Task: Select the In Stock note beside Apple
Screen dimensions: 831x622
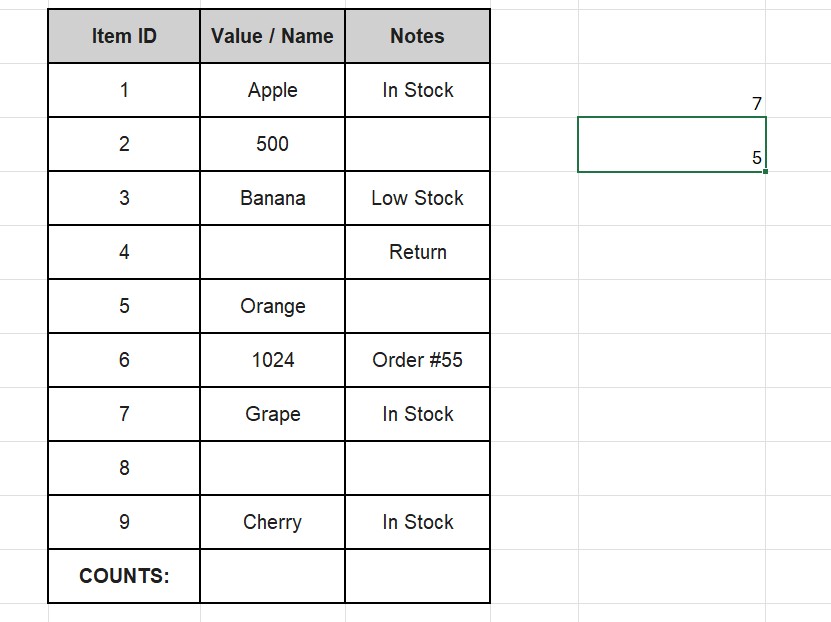Action: pos(417,90)
